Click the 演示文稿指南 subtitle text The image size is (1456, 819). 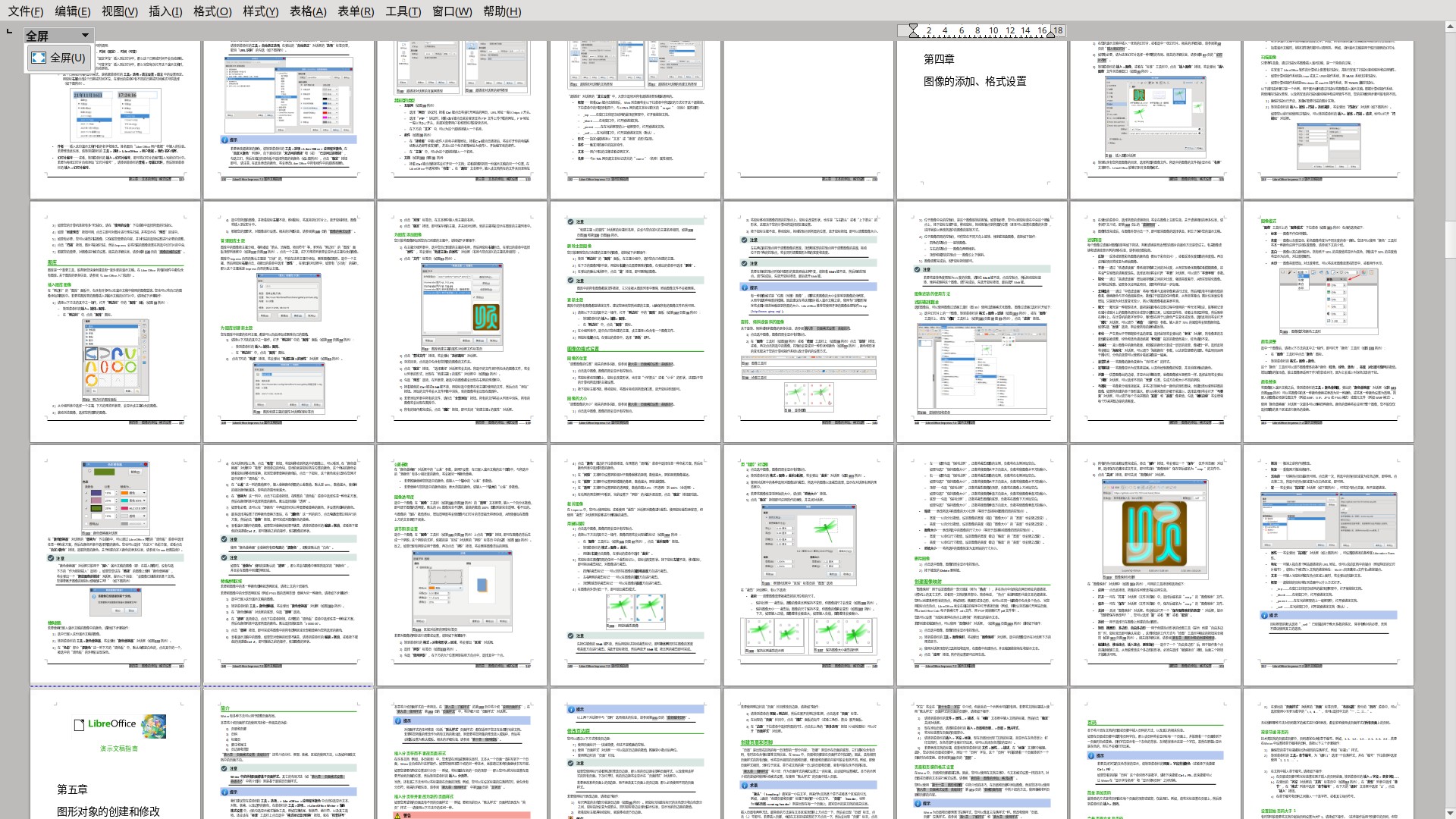point(119,748)
